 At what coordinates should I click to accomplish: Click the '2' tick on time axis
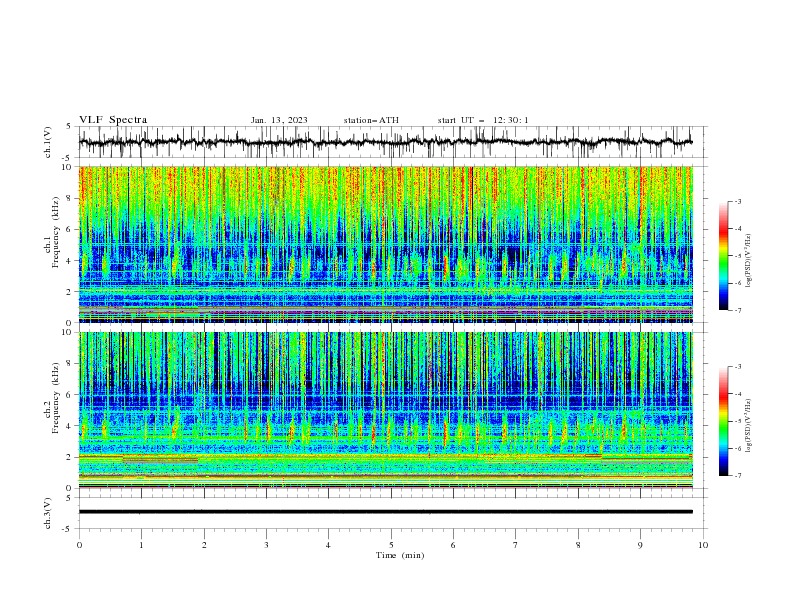pos(204,545)
